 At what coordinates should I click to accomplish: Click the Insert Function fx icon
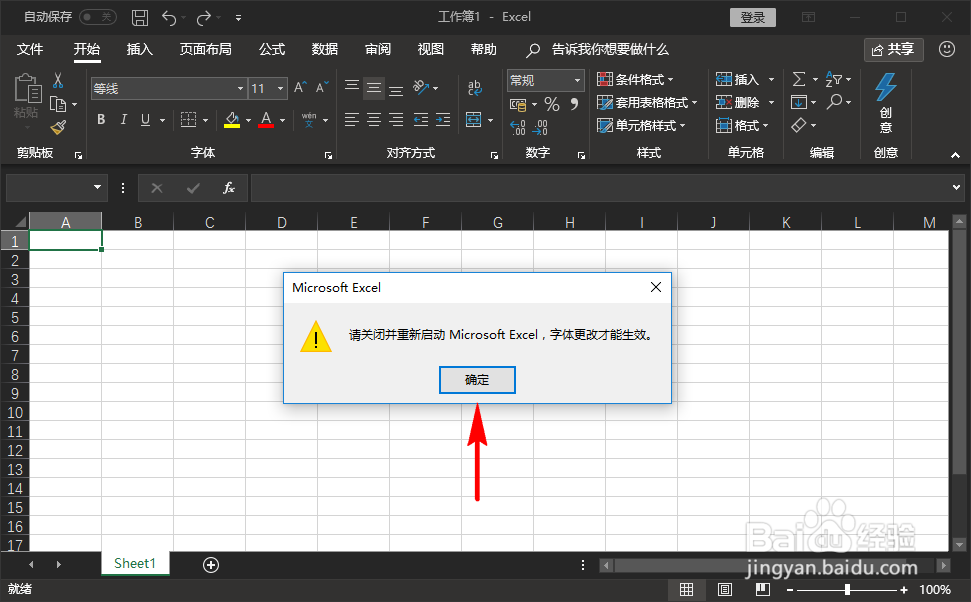click(x=230, y=188)
